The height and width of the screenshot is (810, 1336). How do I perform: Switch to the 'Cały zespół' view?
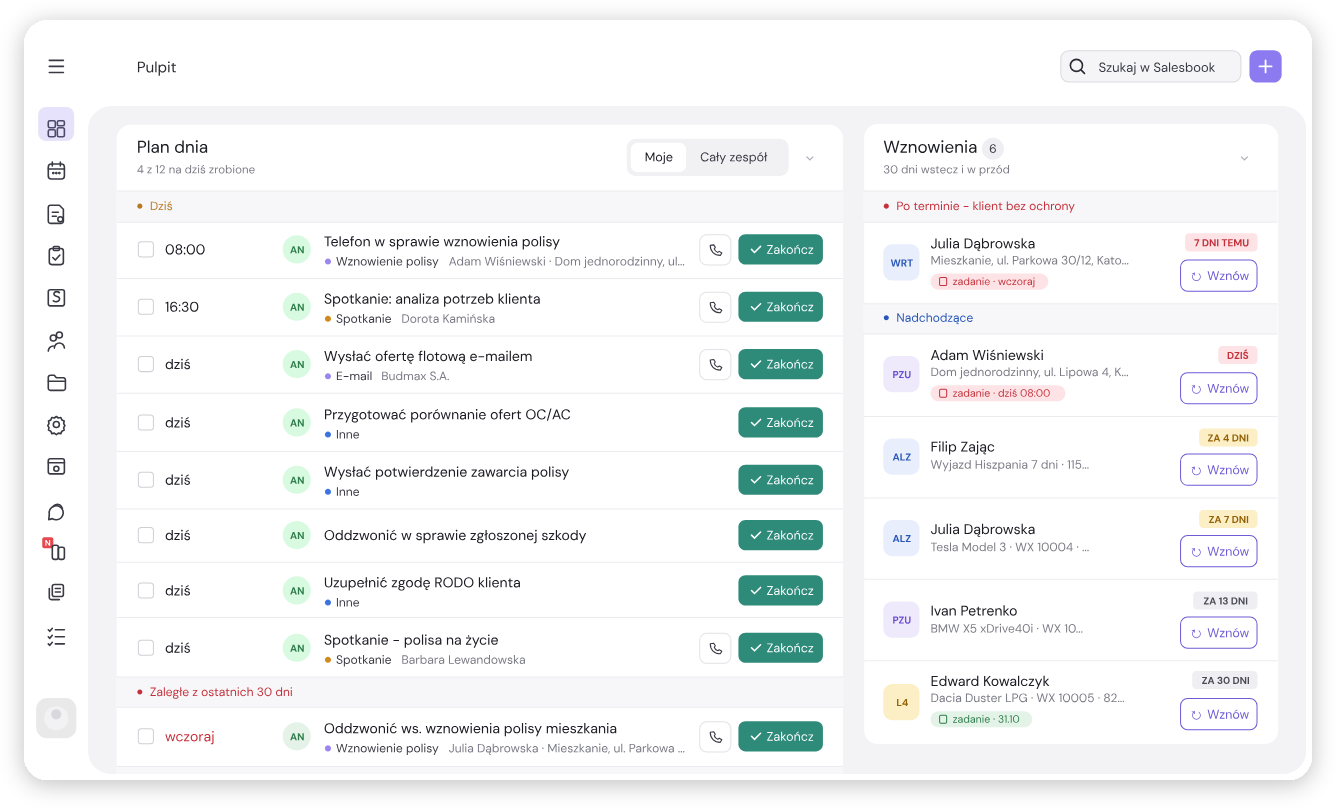(734, 157)
